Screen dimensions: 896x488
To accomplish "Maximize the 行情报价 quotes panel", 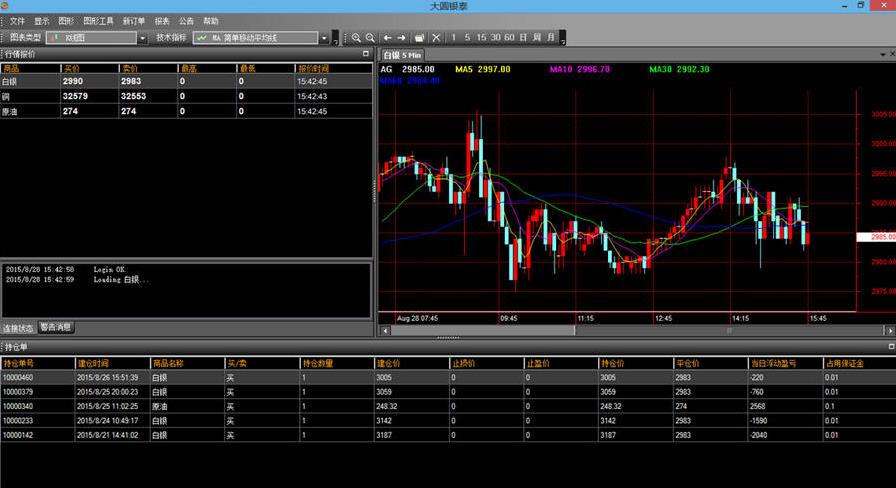I will click(366, 54).
